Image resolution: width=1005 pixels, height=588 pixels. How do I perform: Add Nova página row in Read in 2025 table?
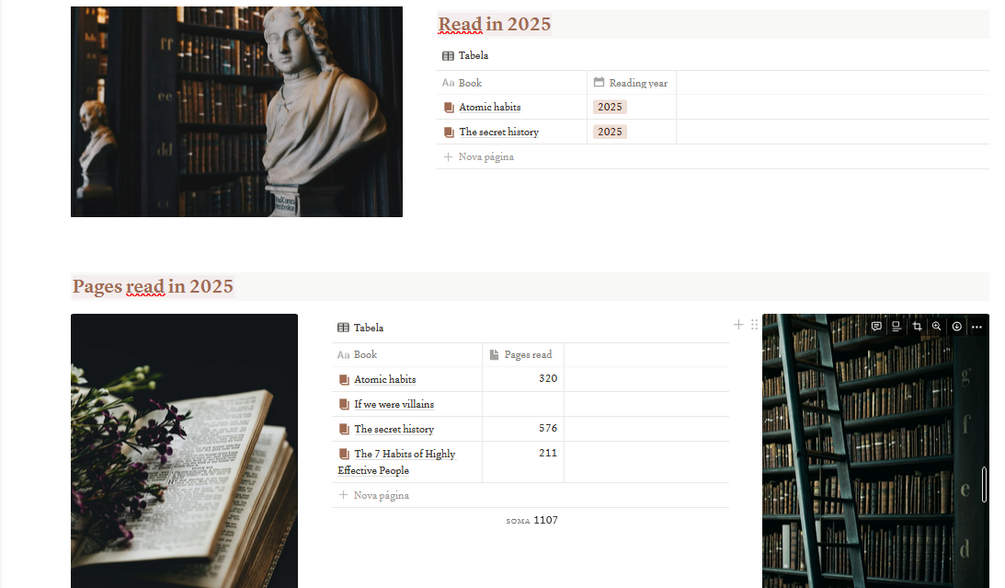click(x=713, y=156)
